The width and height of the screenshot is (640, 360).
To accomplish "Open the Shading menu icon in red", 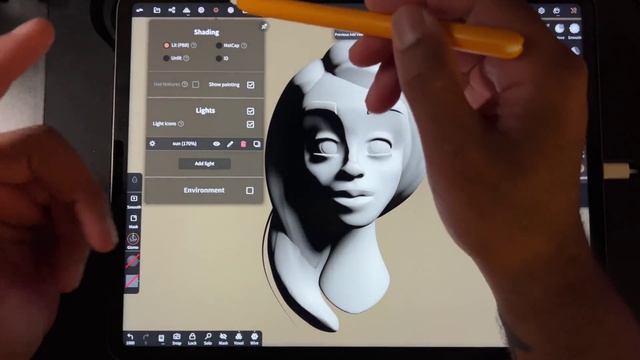I will [x=216, y=10].
